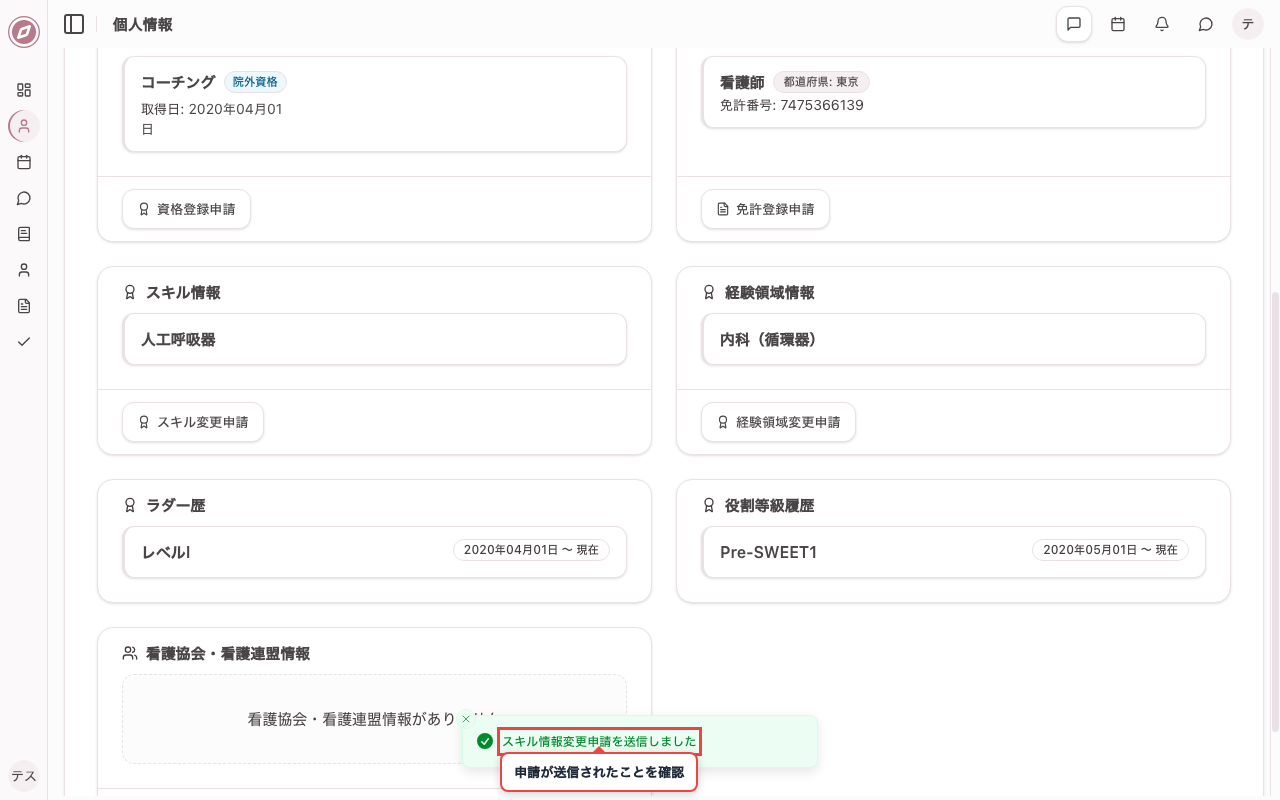Click the 看護協会・看護連盟情報 heading

pos(228,654)
